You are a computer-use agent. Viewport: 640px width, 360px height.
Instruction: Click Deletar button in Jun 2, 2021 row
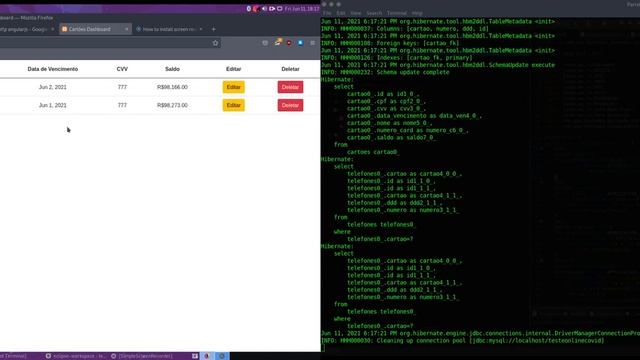pos(290,87)
